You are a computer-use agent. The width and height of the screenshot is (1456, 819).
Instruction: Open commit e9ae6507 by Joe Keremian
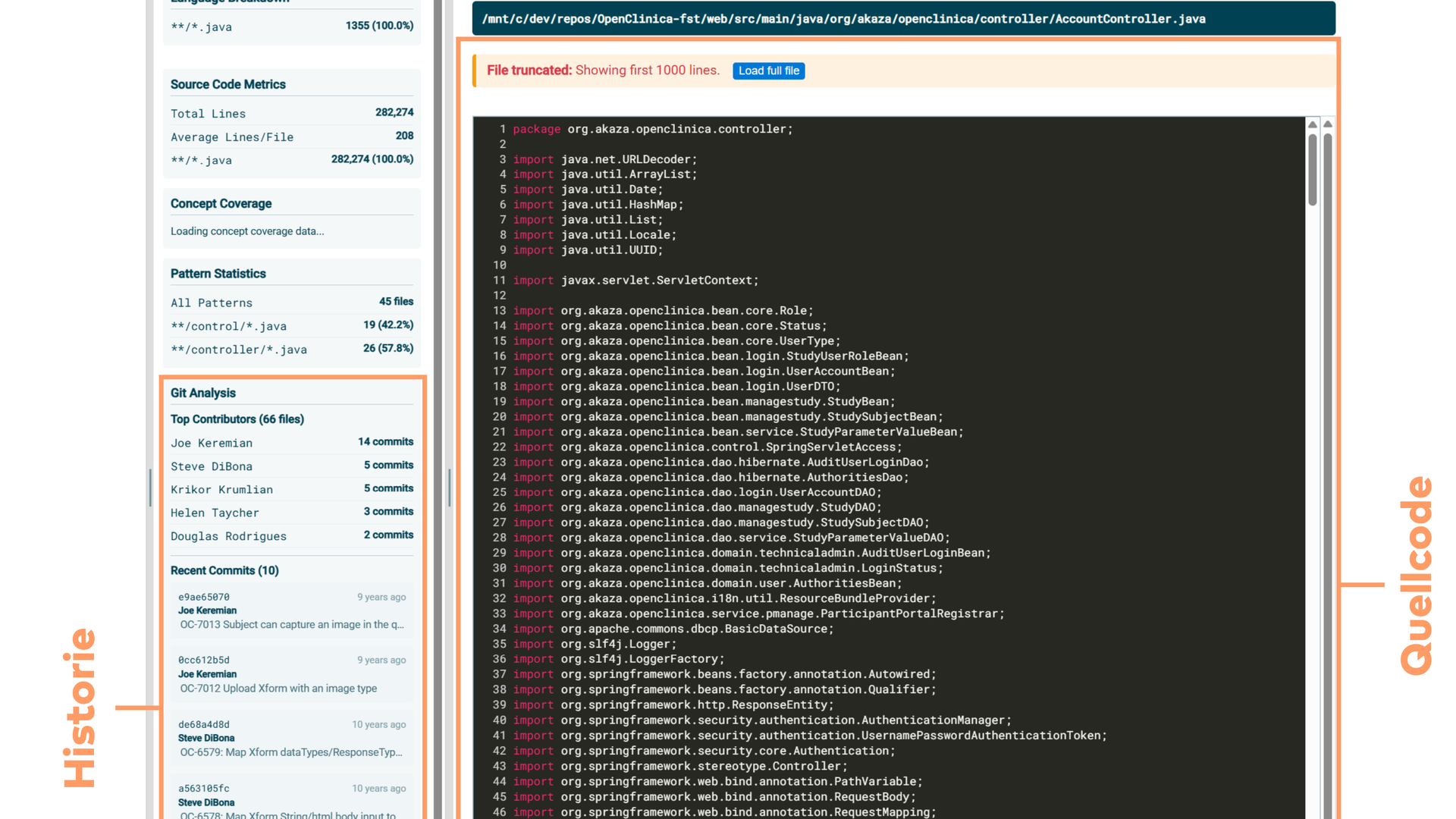click(292, 610)
